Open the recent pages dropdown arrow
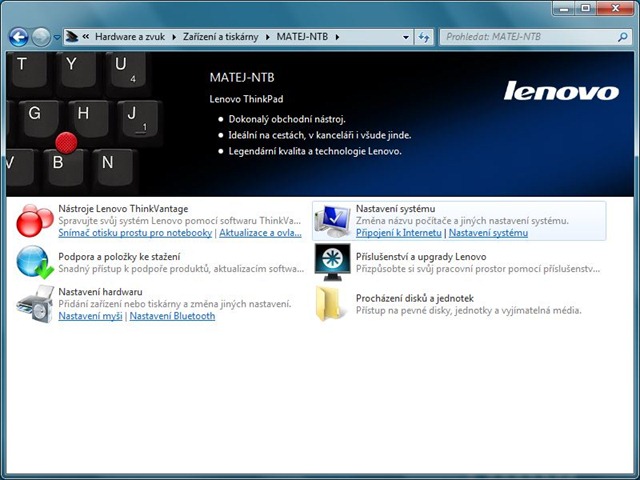 (58, 37)
